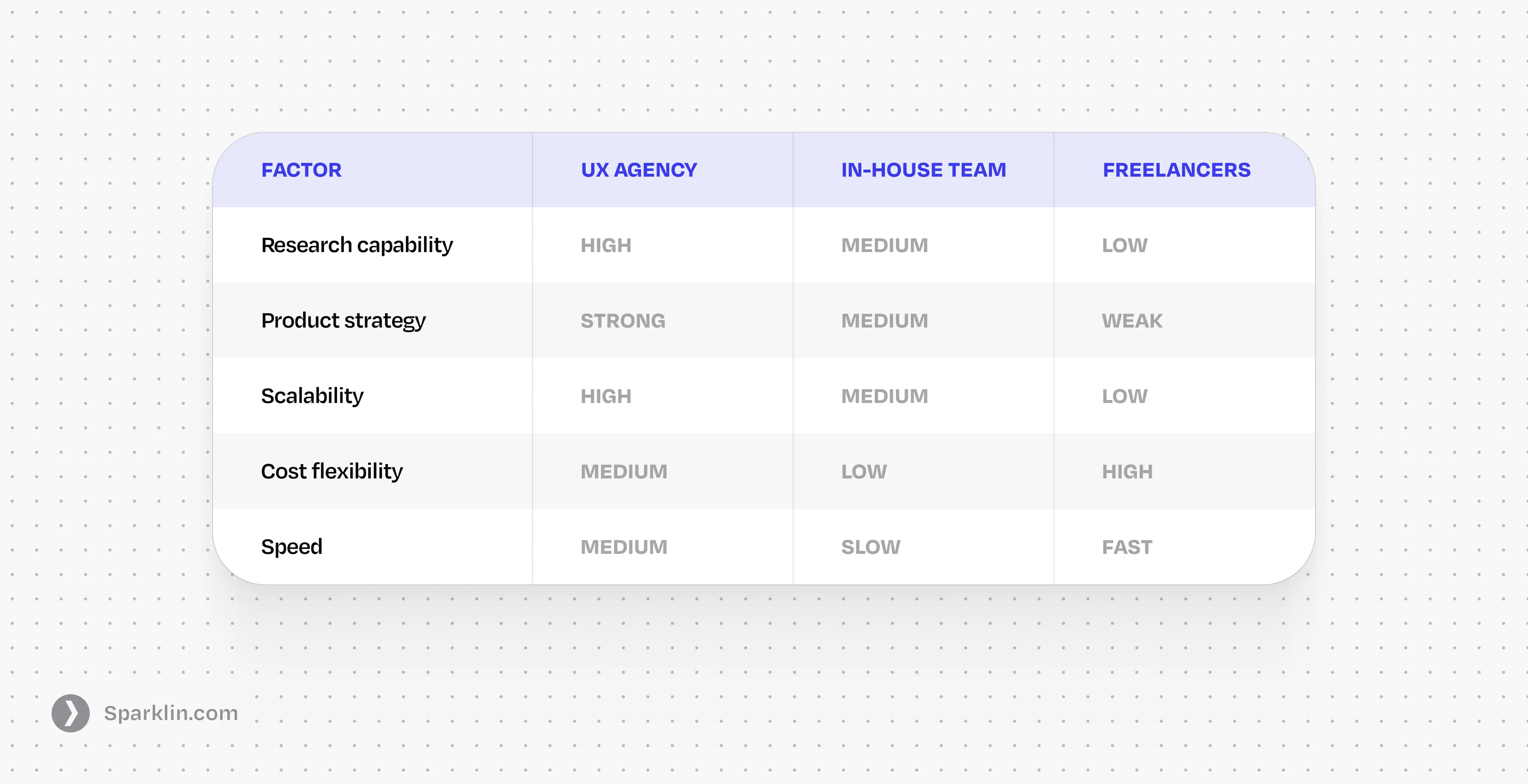Select the FACTOR column header
Image resolution: width=1528 pixels, height=784 pixels.
pos(301,170)
